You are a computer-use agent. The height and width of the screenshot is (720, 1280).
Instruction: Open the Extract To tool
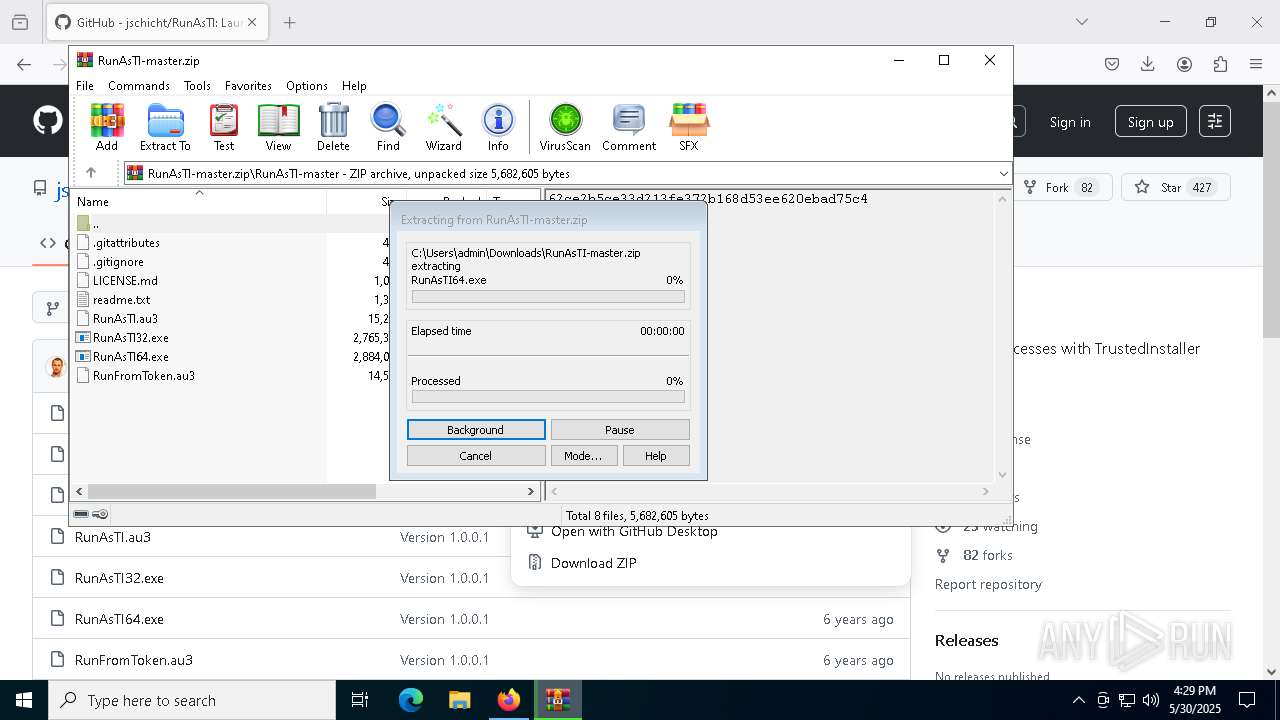(x=165, y=127)
